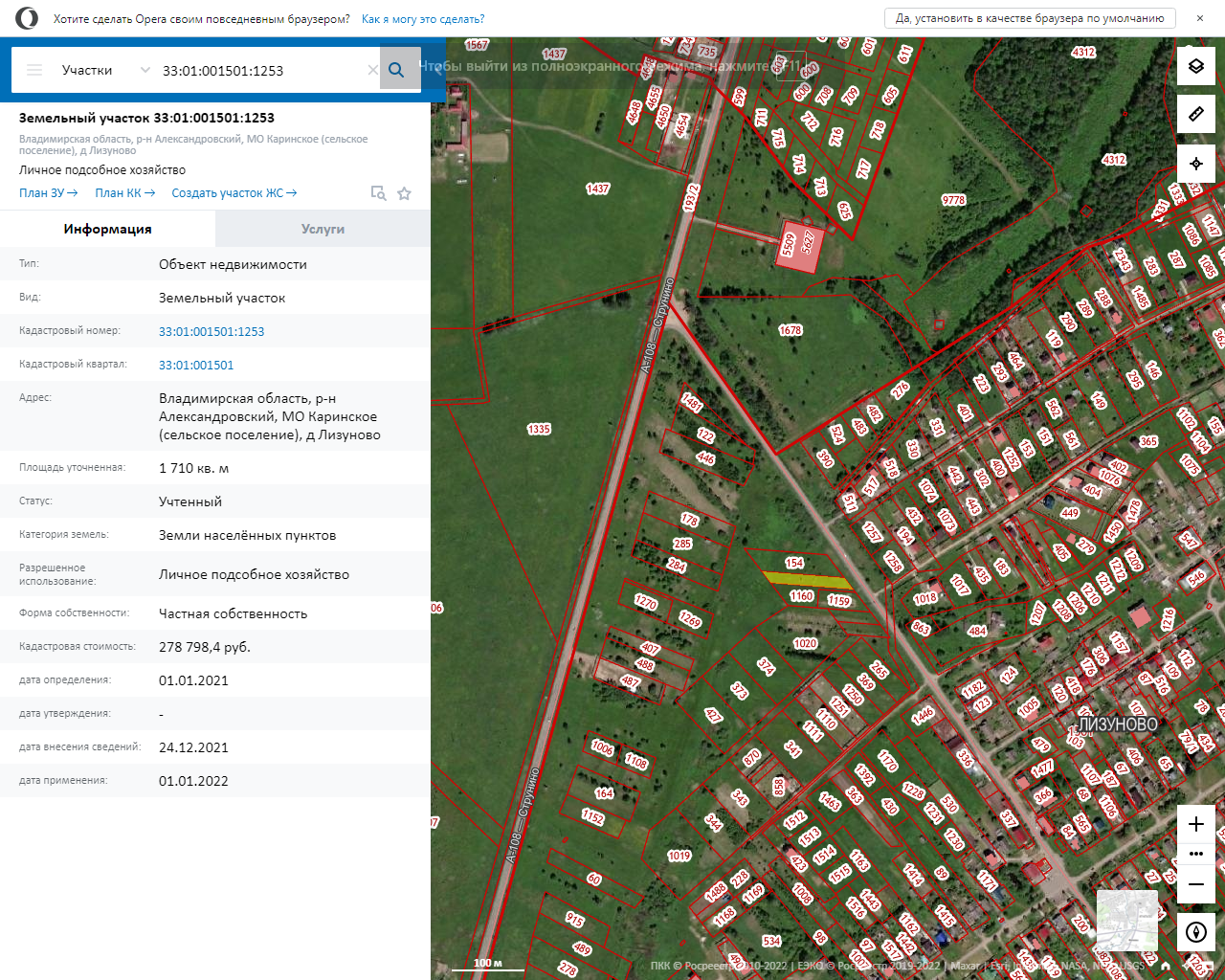Select the Информация tab
Viewport: 1225px width, 980px height.
[x=107, y=229]
